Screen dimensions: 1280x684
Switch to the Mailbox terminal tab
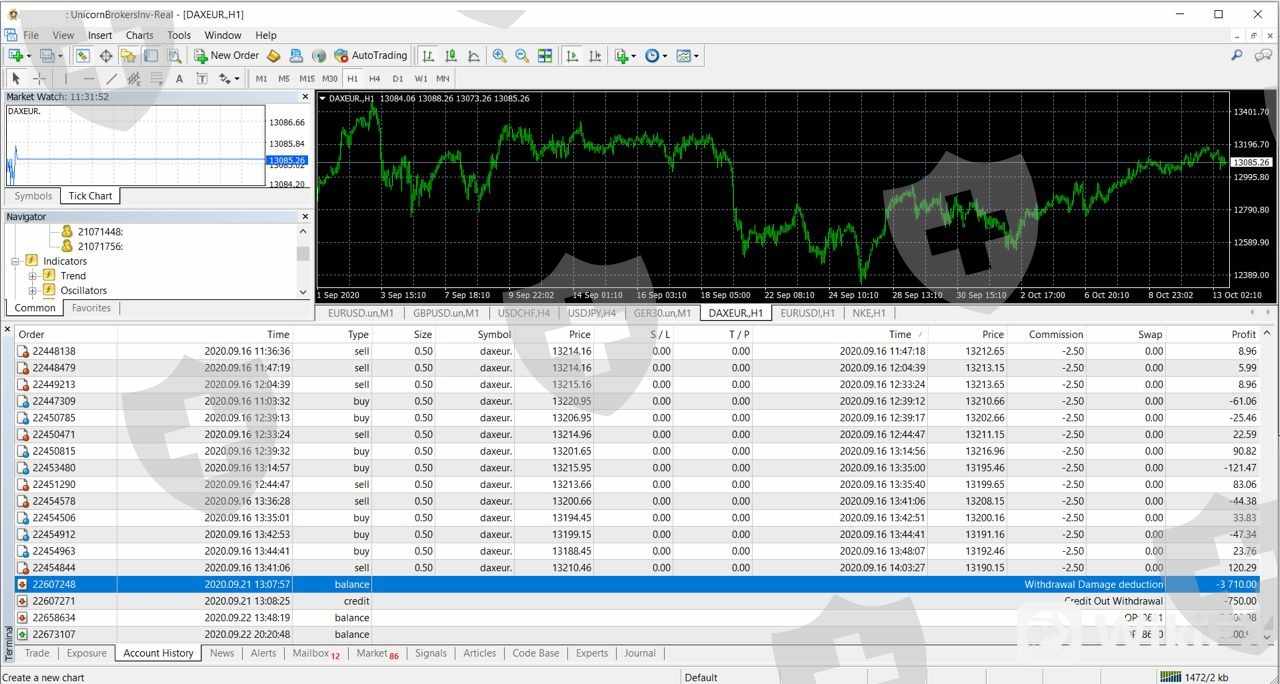pyautogui.click(x=314, y=653)
